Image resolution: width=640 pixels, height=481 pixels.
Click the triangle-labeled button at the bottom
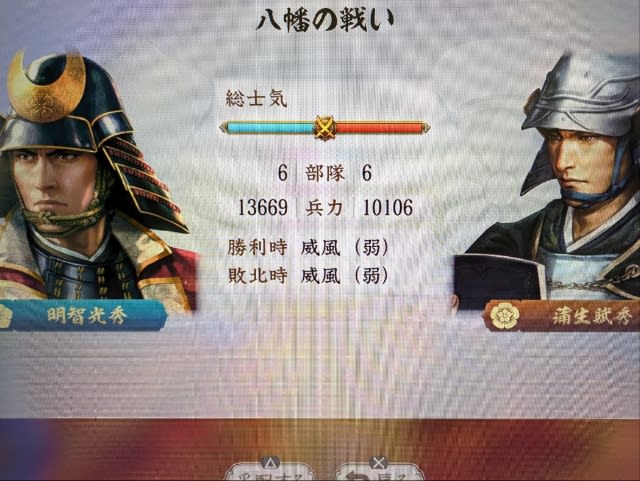pos(271,471)
